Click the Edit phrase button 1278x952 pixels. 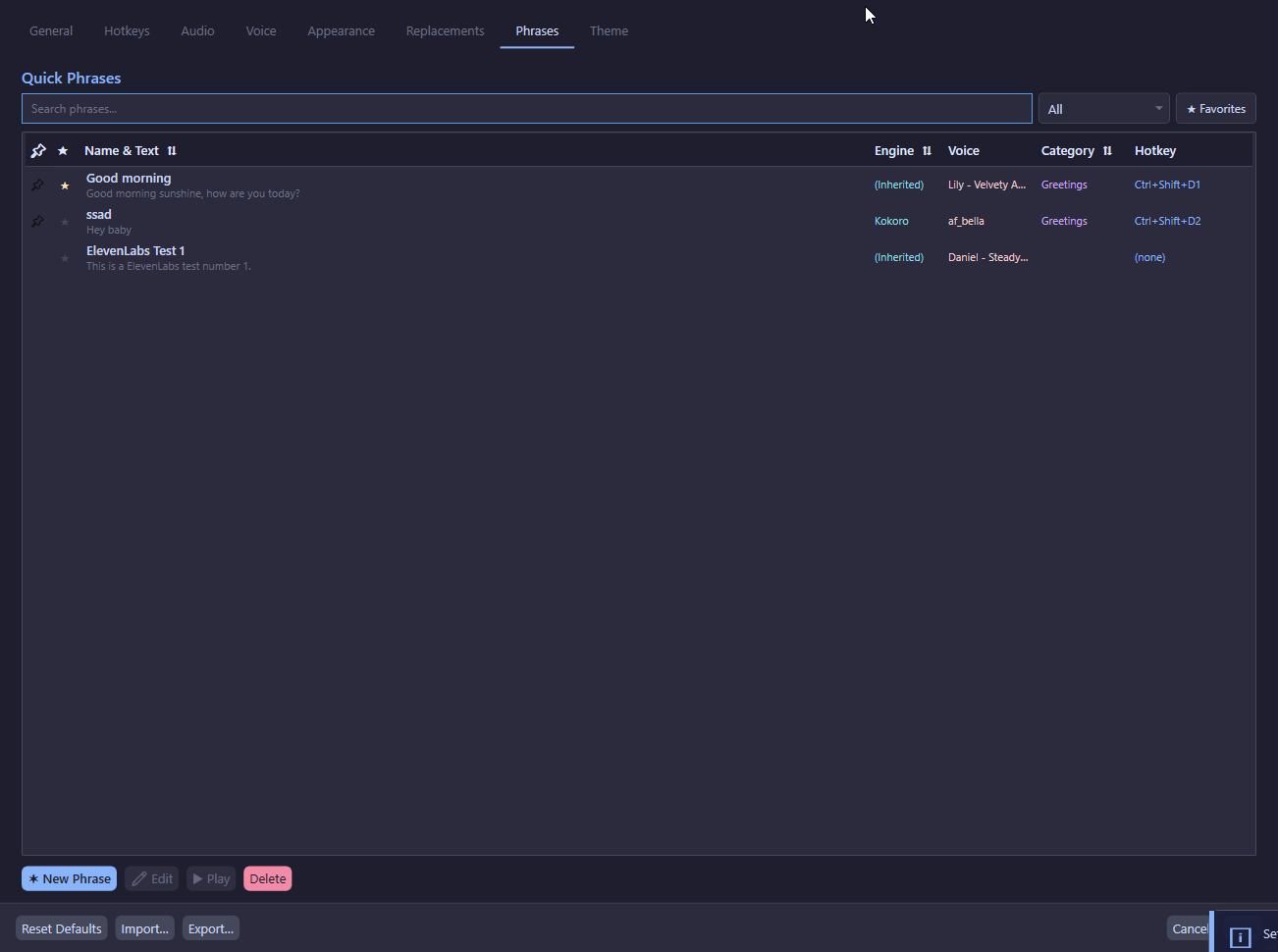[152, 878]
